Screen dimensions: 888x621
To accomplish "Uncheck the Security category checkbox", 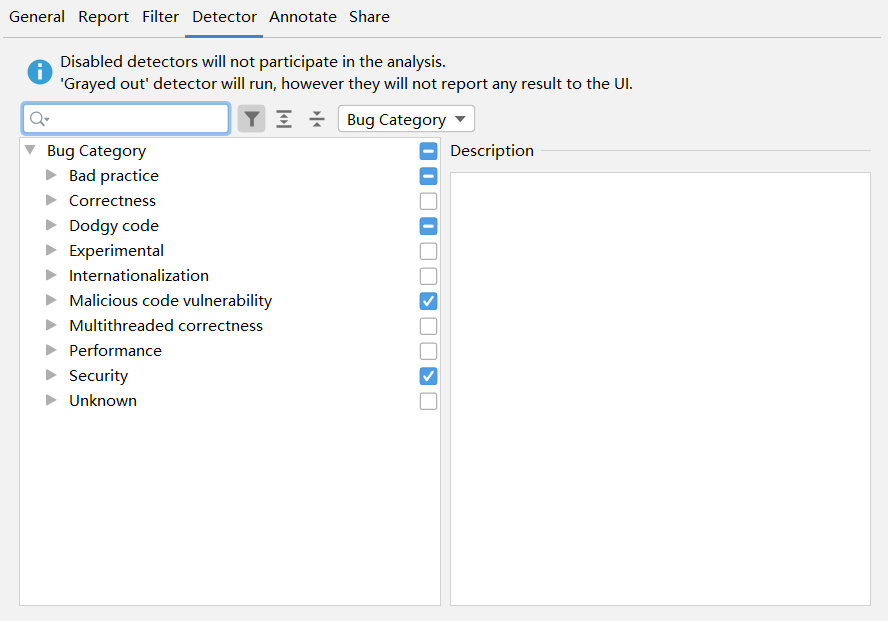I will 428,376.
